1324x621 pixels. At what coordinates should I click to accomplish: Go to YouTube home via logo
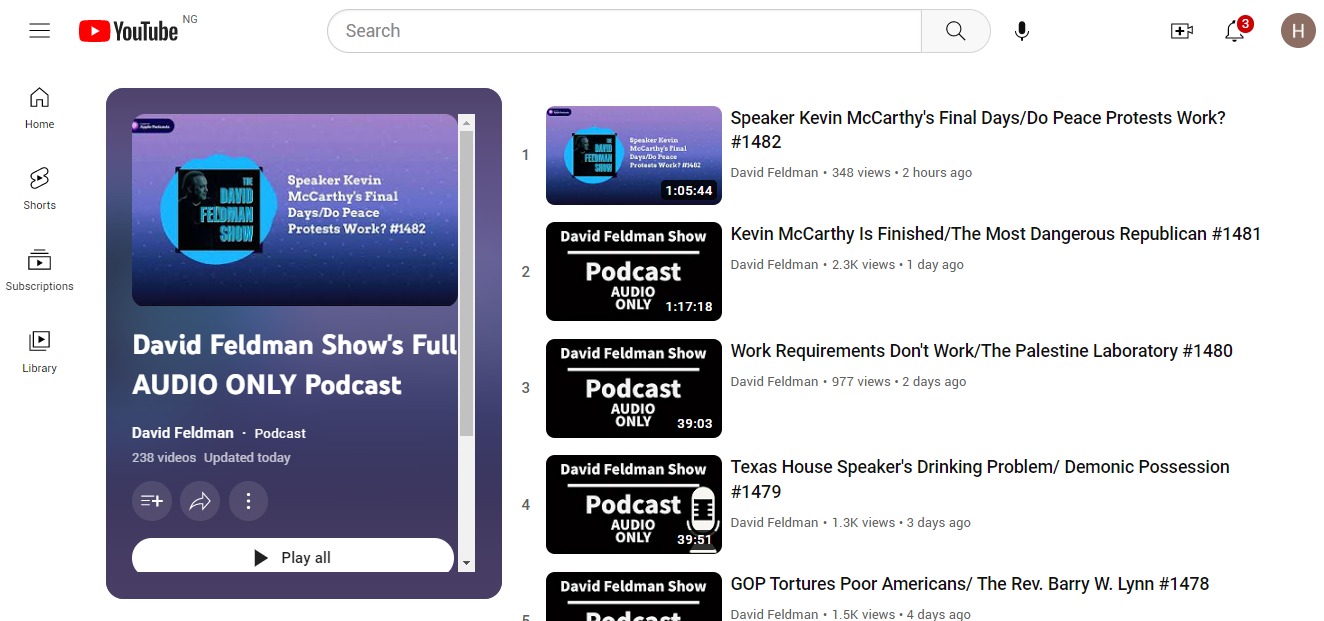tap(129, 31)
